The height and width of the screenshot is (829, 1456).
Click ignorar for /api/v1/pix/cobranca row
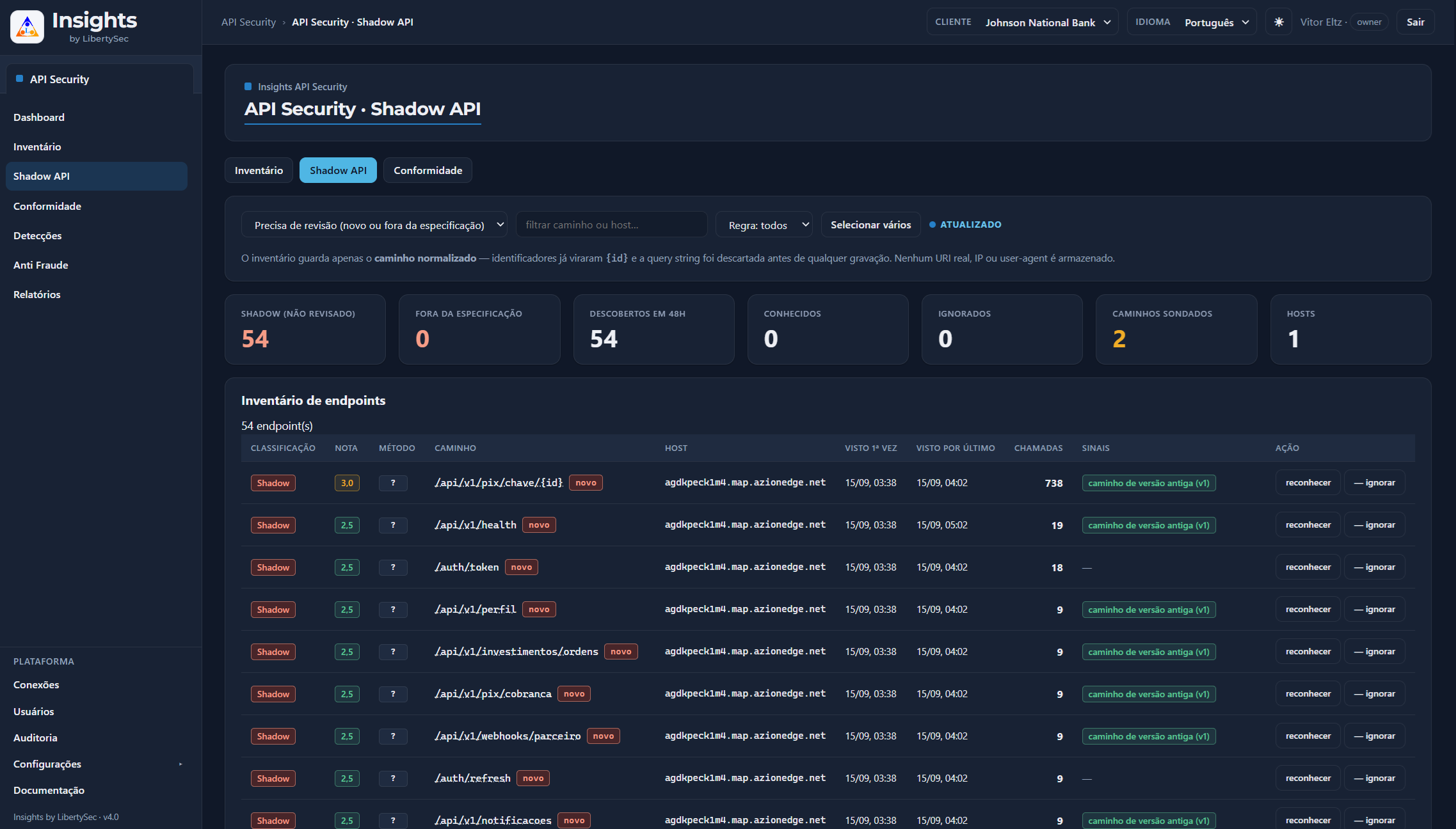click(x=1374, y=693)
